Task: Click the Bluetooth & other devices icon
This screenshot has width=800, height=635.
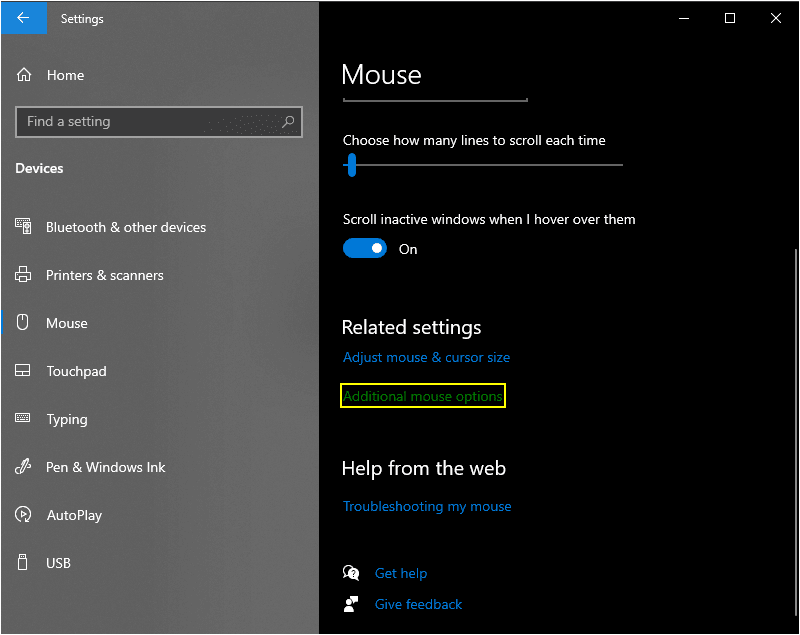Action: click(x=23, y=226)
